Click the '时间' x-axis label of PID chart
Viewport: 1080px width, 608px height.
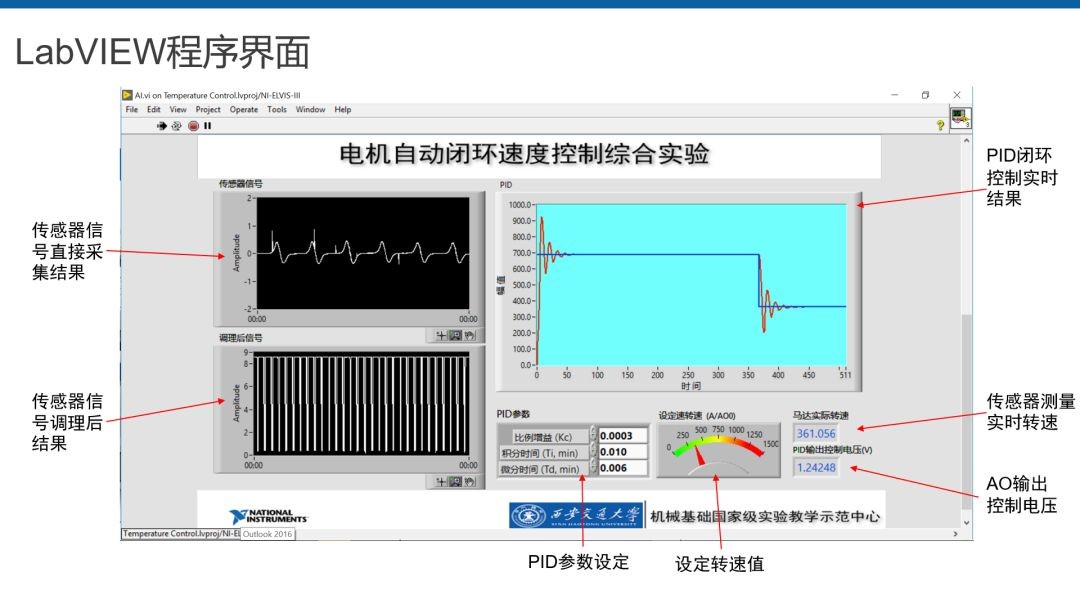[x=691, y=386]
